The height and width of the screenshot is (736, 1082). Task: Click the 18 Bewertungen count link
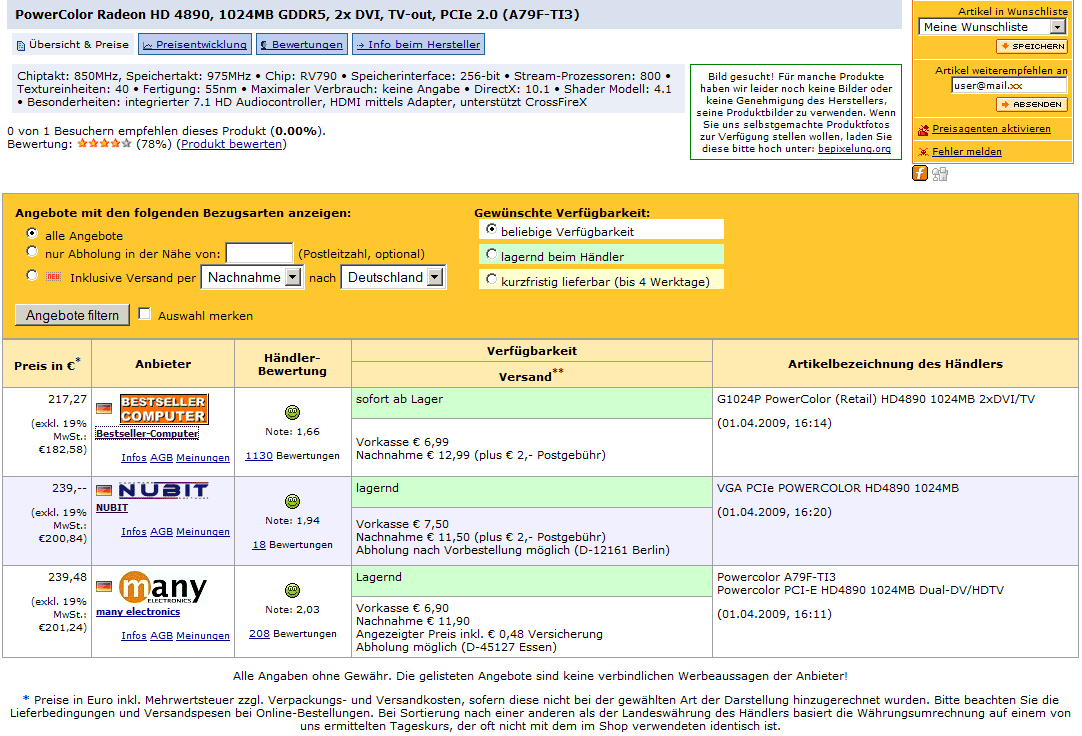click(259, 545)
